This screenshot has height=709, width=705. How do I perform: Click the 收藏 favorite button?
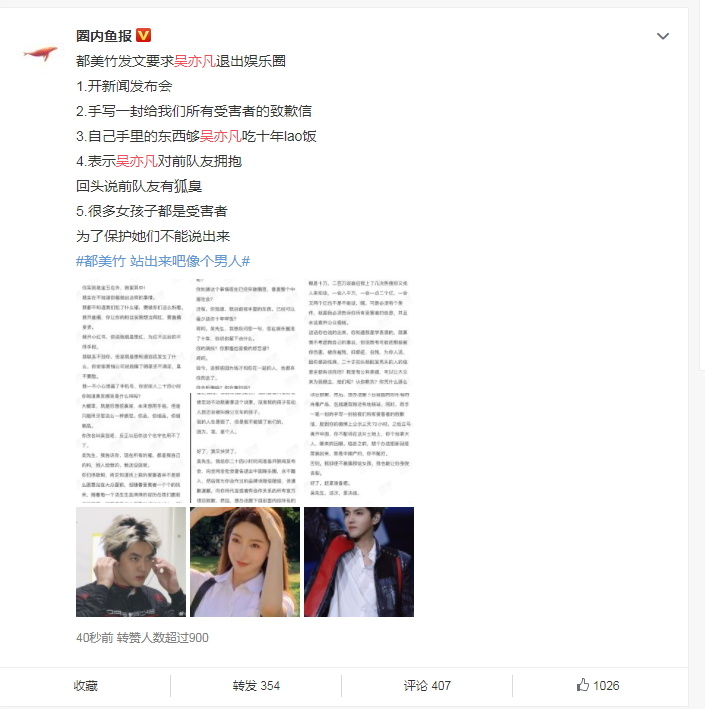click(x=85, y=685)
